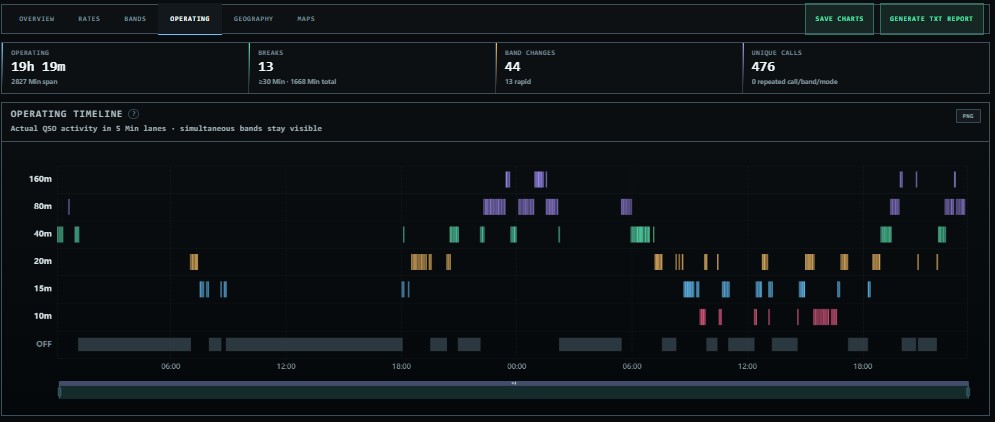995x422 pixels.
Task: Click the 160m band lane label
Action: [40, 179]
